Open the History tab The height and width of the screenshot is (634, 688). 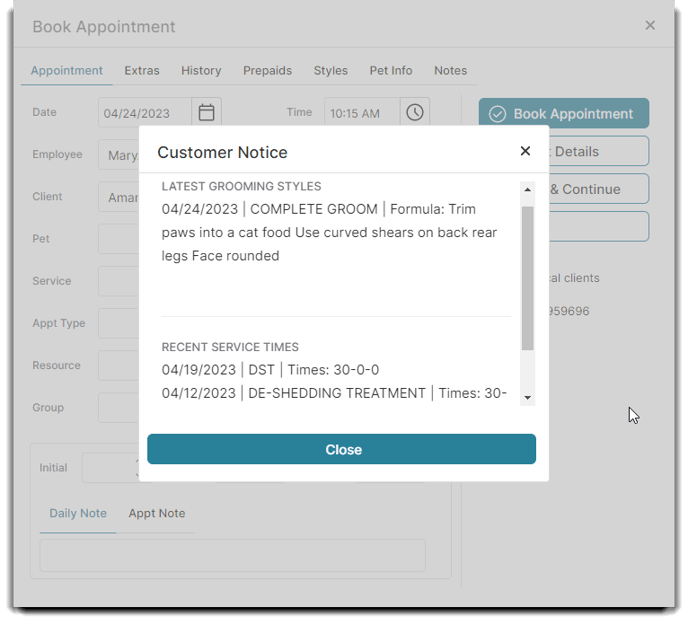point(201,71)
